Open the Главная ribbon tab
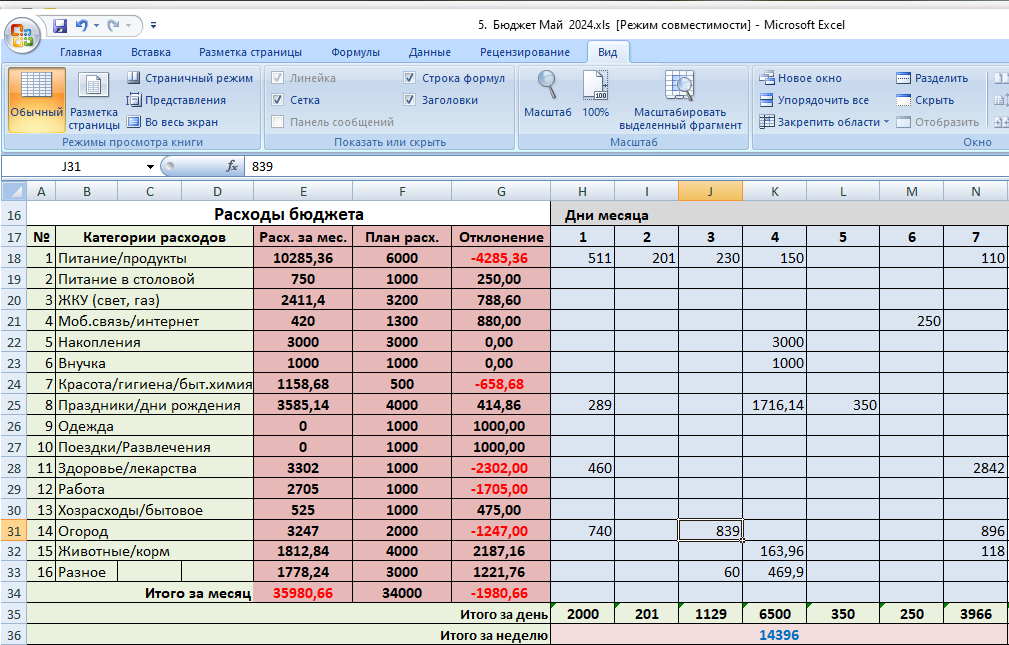The height and width of the screenshot is (645, 1009). pos(80,52)
